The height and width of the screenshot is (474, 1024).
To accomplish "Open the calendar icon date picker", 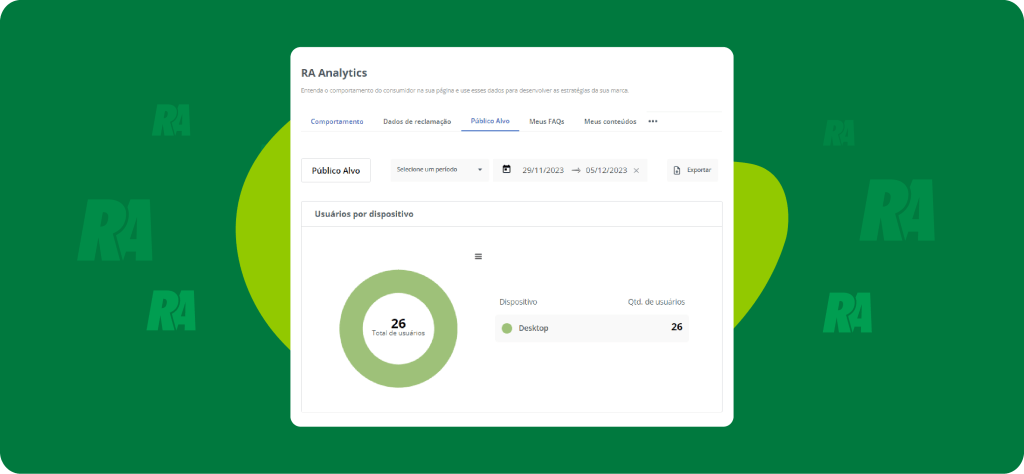I will [506, 169].
